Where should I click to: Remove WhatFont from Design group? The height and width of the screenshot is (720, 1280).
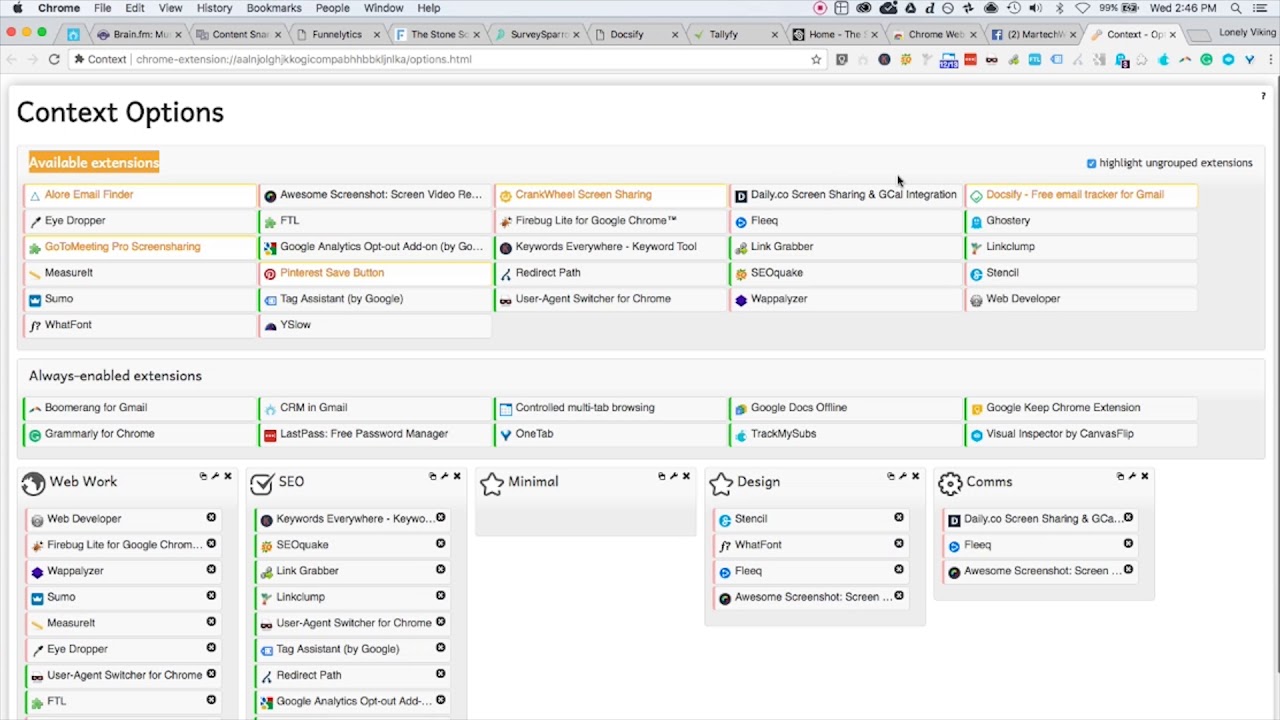(x=899, y=544)
